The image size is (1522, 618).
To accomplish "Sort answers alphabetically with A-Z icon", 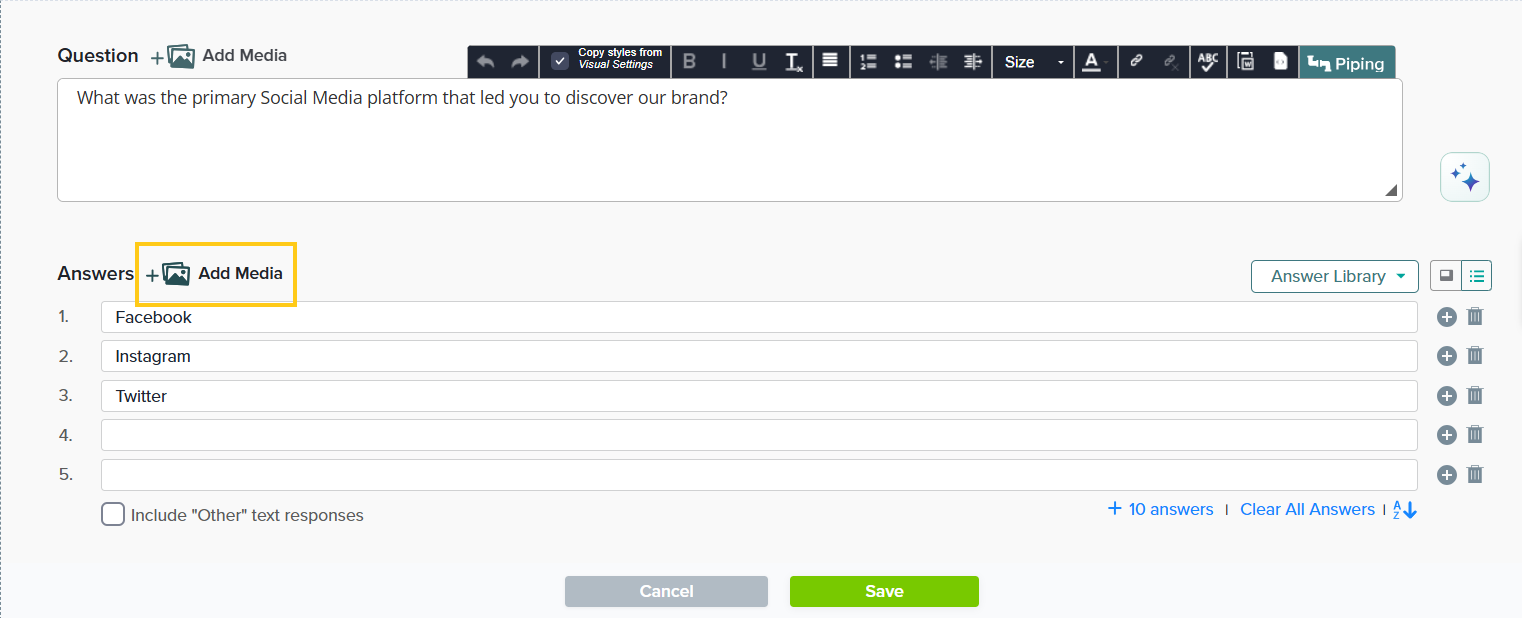I will coord(1405,510).
